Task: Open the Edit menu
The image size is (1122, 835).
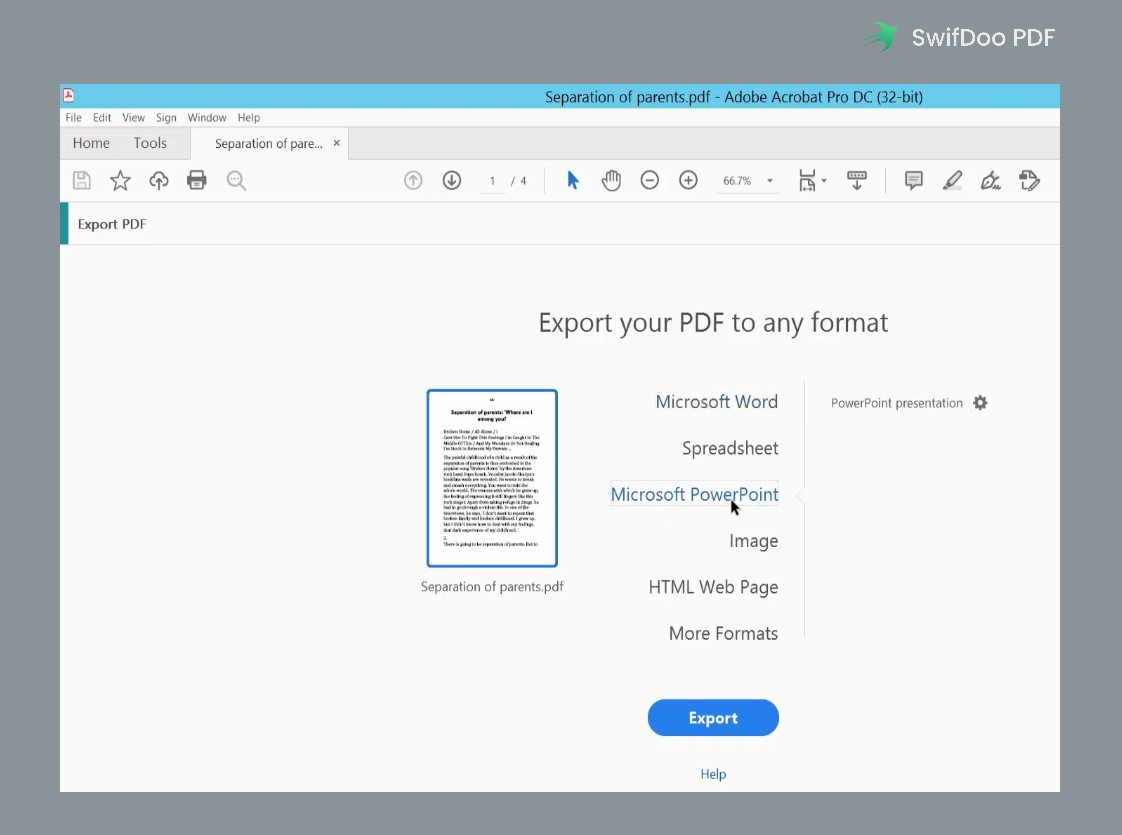Action: (x=102, y=117)
